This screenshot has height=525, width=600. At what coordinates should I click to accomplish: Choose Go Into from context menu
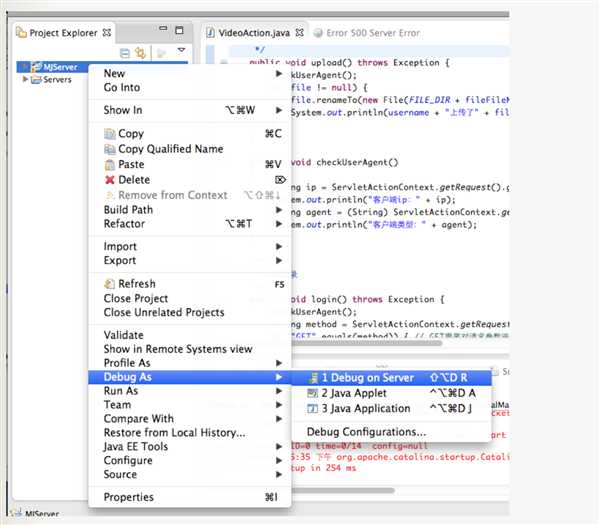pos(189,87)
